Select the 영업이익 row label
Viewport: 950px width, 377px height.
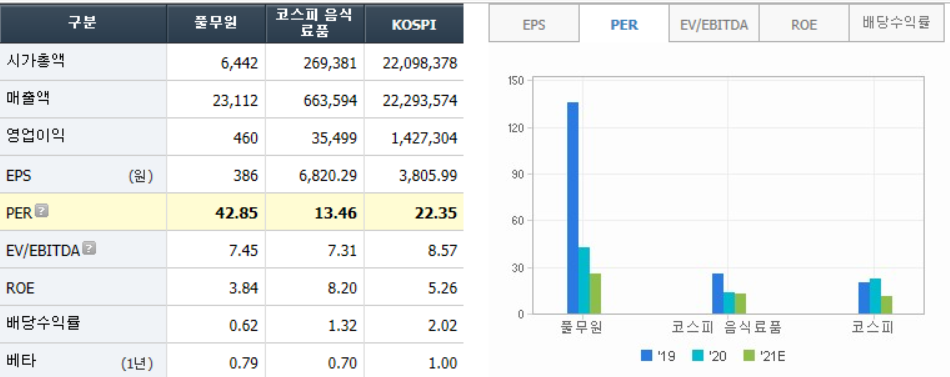click(35, 135)
